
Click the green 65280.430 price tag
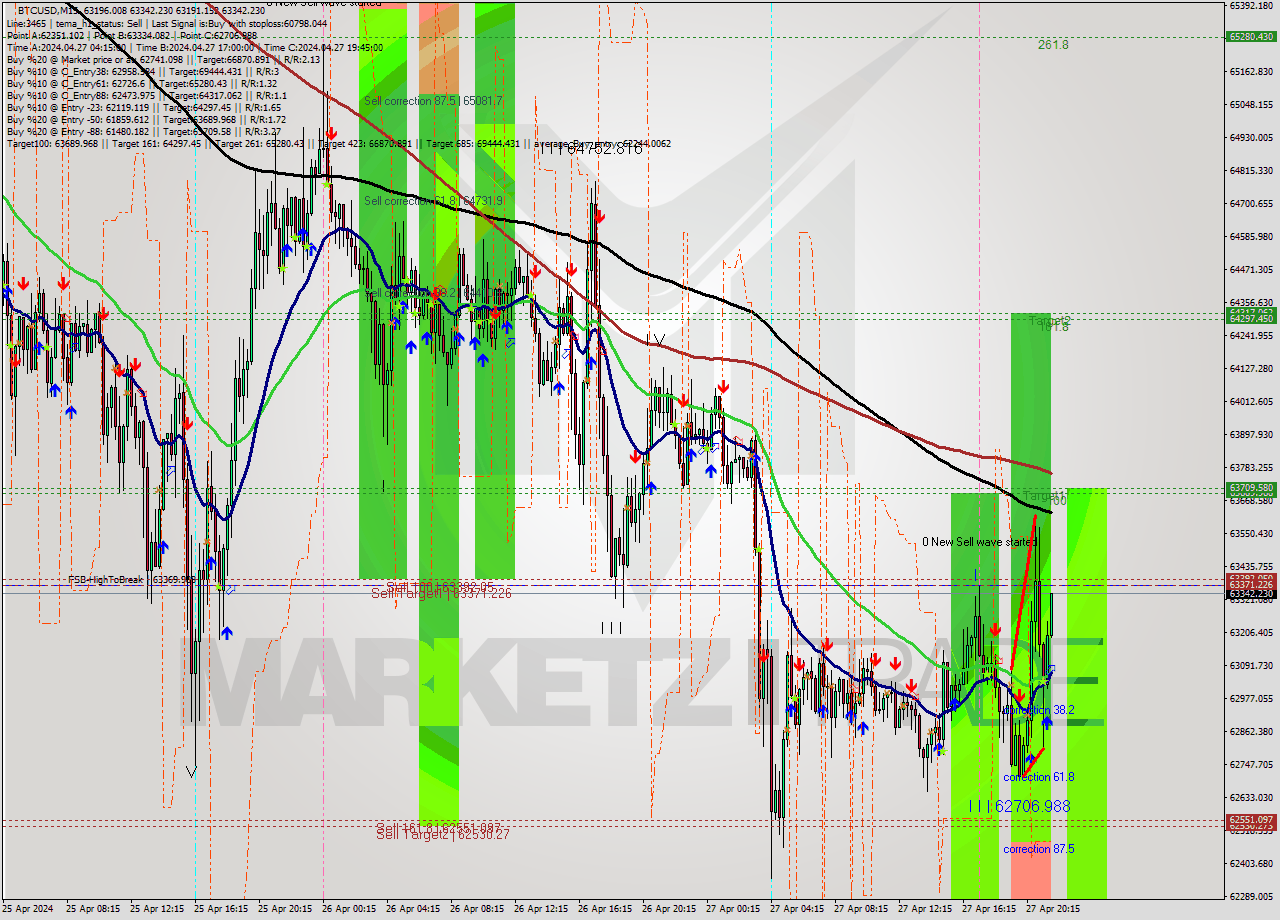[1250, 37]
